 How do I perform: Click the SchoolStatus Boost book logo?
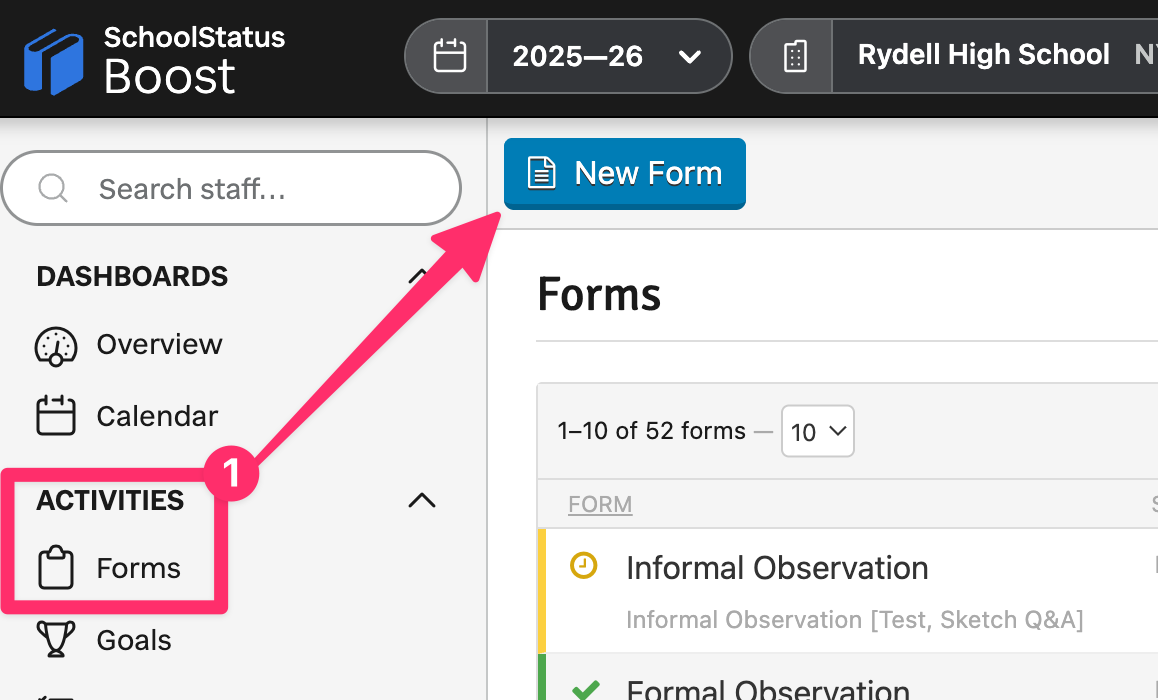53,62
